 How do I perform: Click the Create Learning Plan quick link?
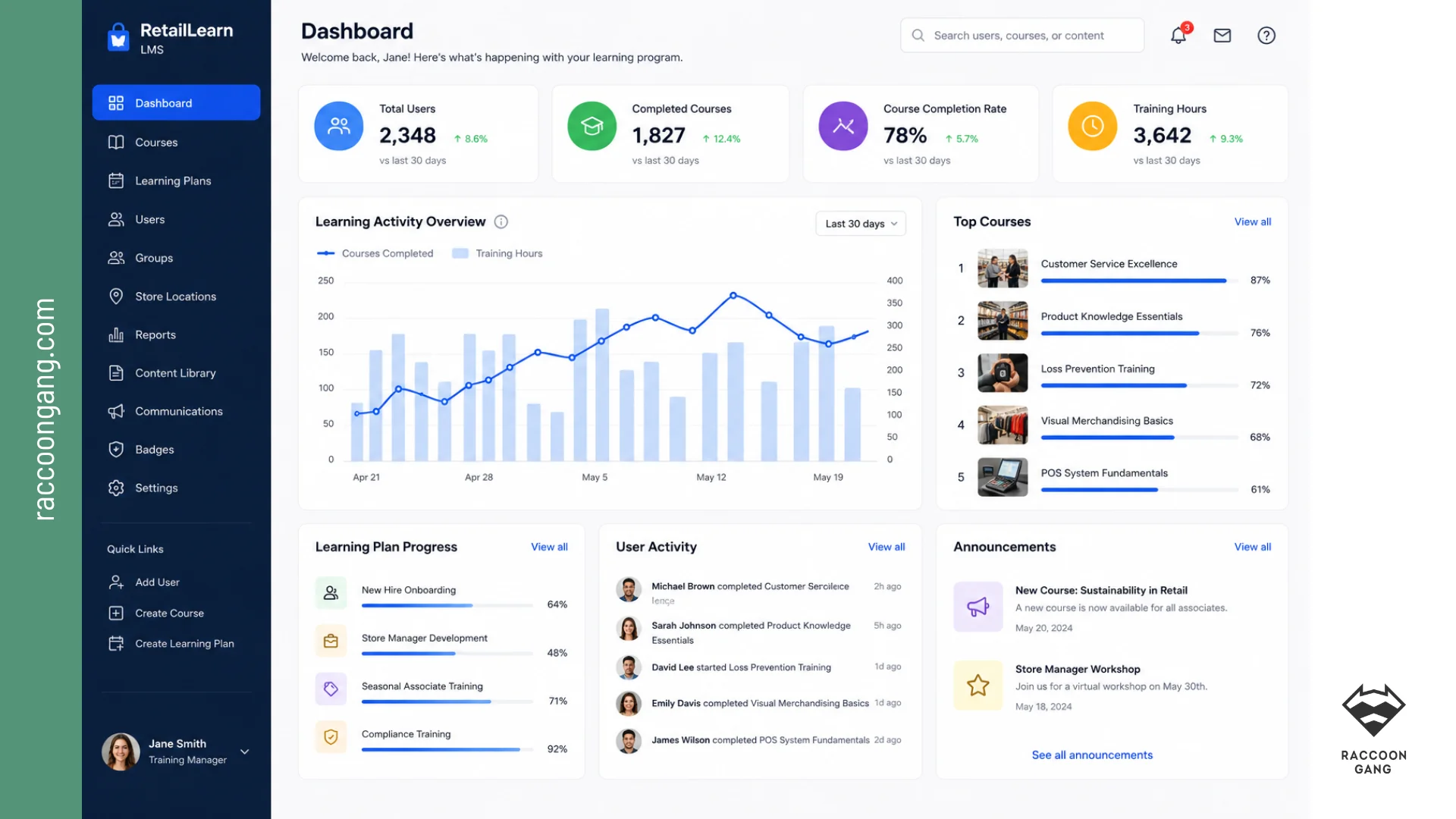[x=171, y=644]
